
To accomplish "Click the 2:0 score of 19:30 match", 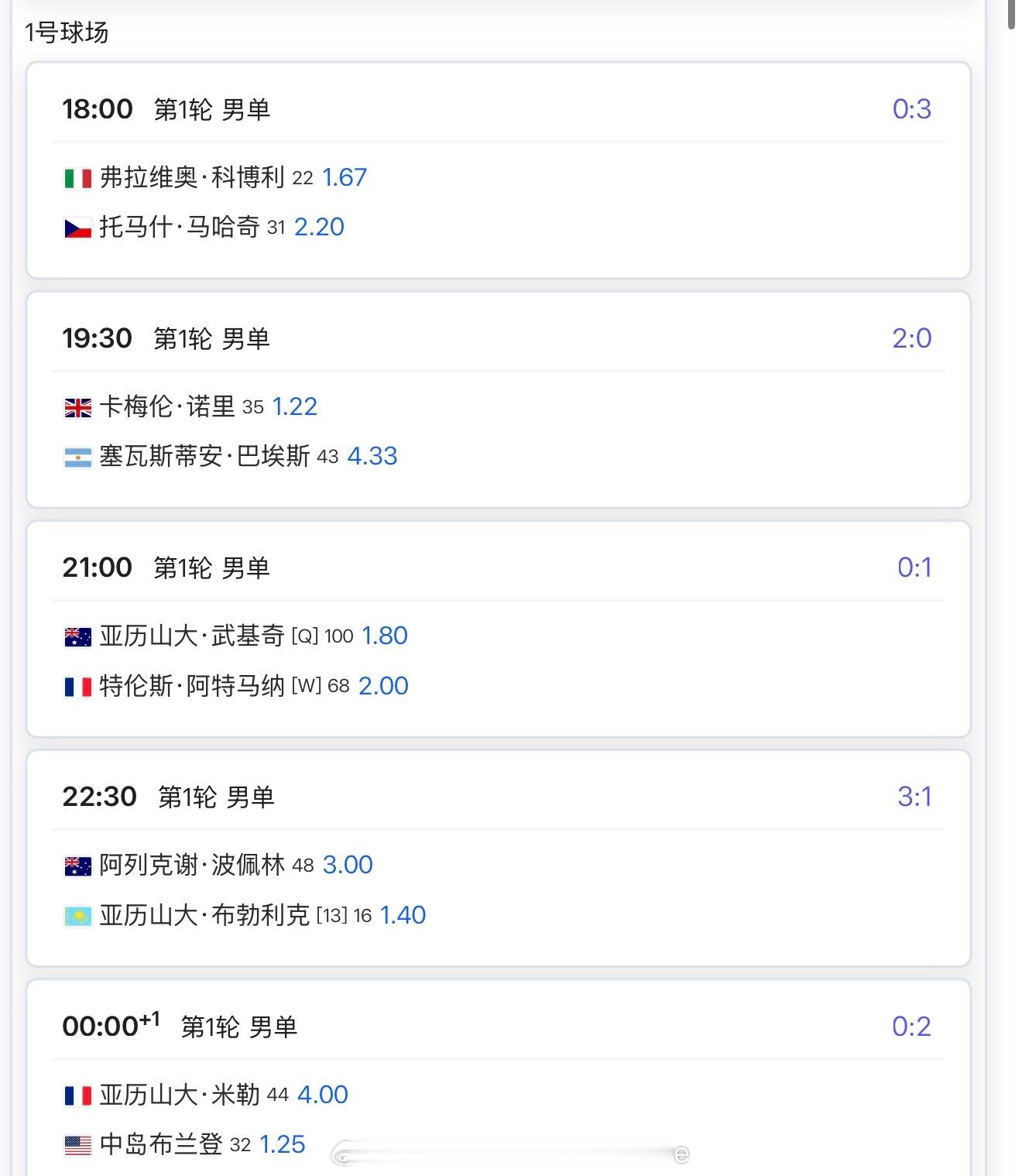I will click(x=911, y=338).
